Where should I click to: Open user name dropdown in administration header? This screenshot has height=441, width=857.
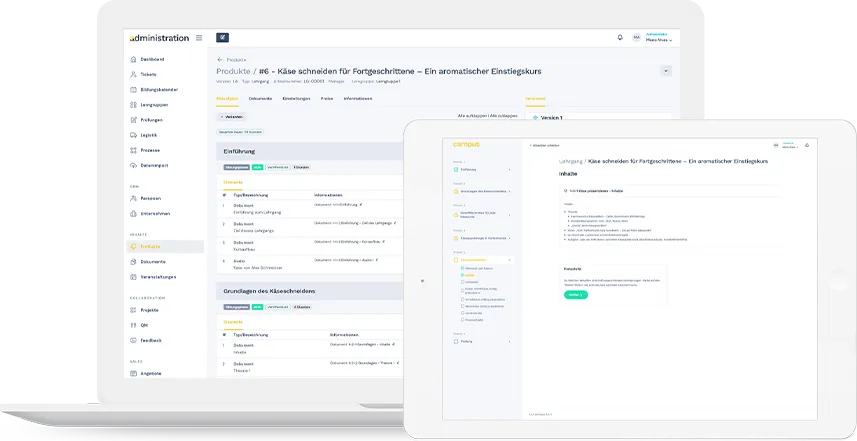[x=659, y=38]
